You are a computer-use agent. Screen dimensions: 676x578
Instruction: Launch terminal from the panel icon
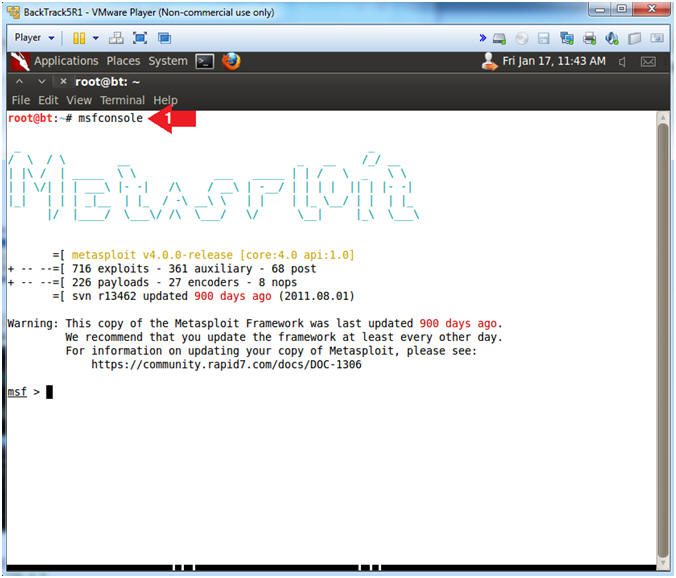point(204,62)
